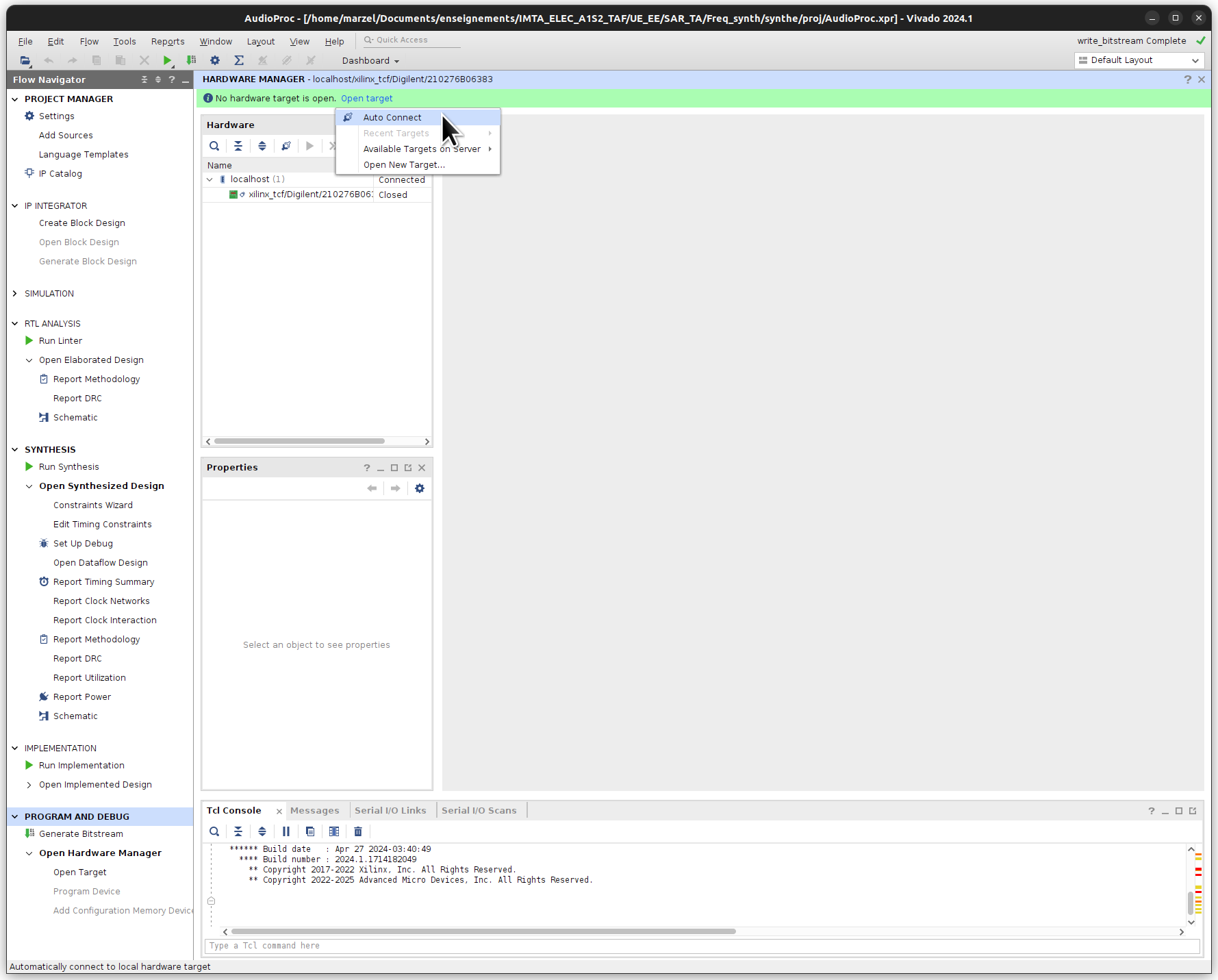Image resolution: width=1218 pixels, height=980 pixels.
Task: Click Tcl Console vertical scrollbar
Action: tap(1191, 903)
